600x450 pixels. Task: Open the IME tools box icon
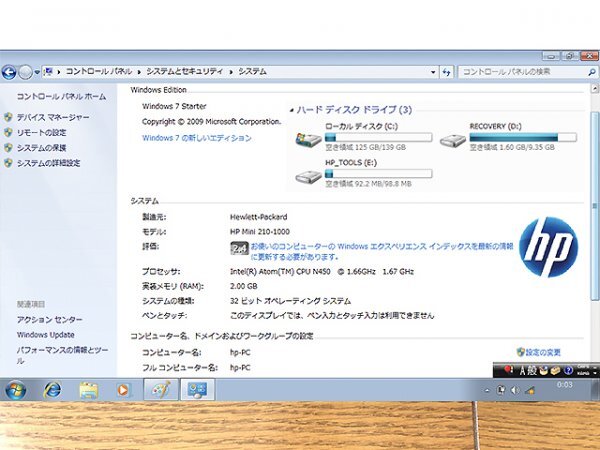pos(556,370)
